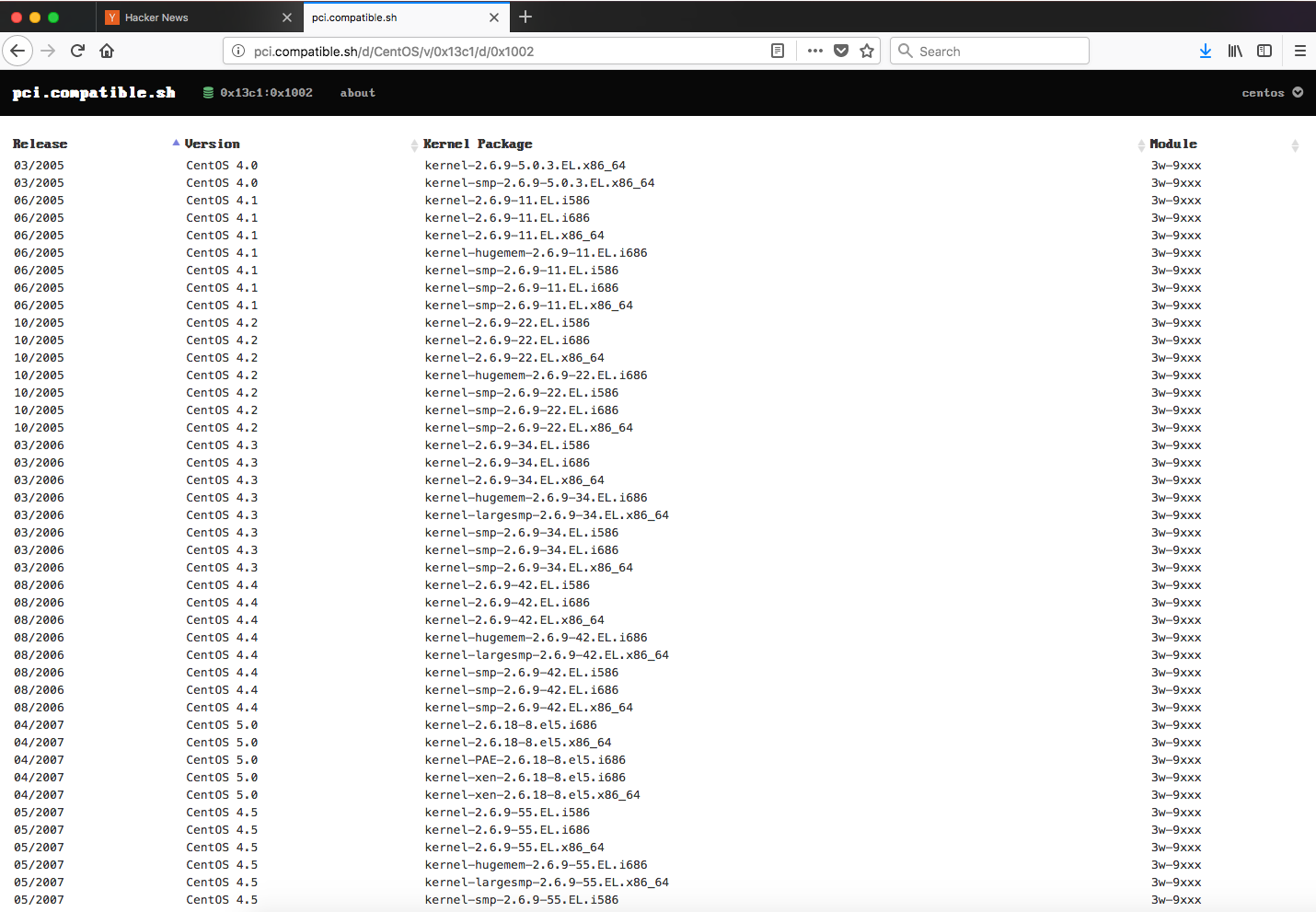Click the green database icon beside 0x13c1:0x1002
The image size is (1316, 912).
[x=208, y=92]
